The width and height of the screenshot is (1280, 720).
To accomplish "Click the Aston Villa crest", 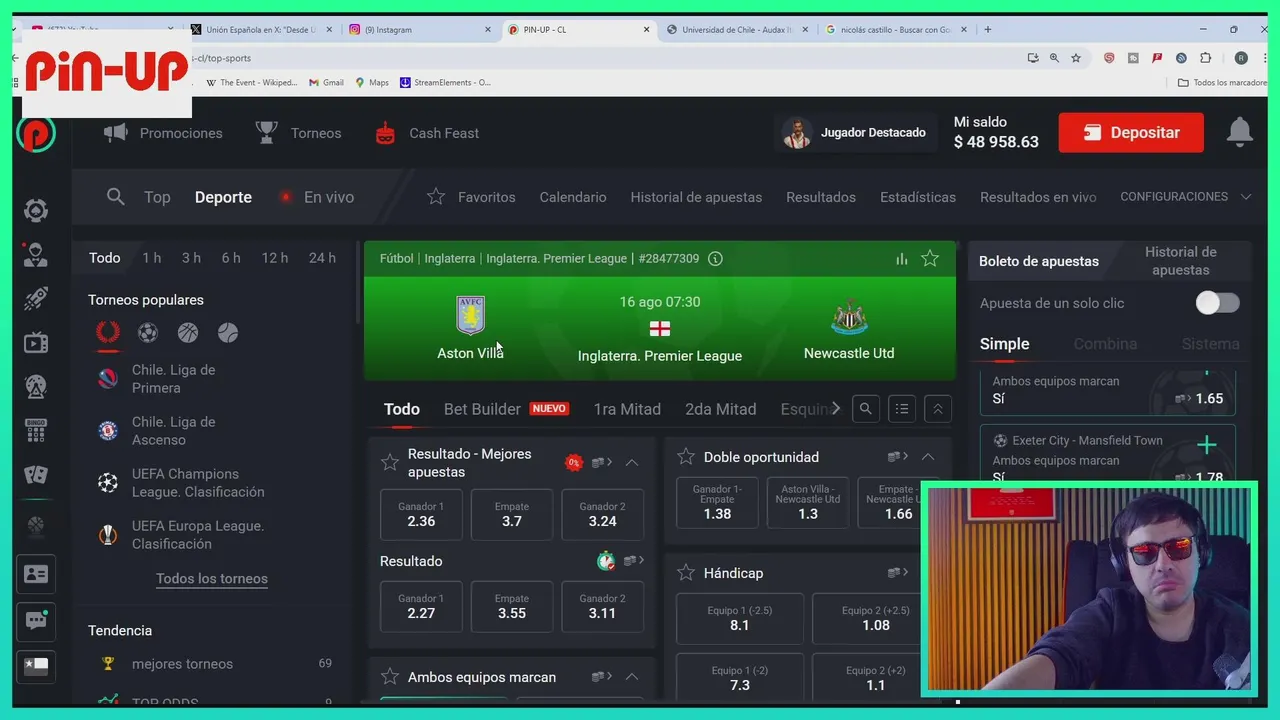I will [x=470, y=315].
